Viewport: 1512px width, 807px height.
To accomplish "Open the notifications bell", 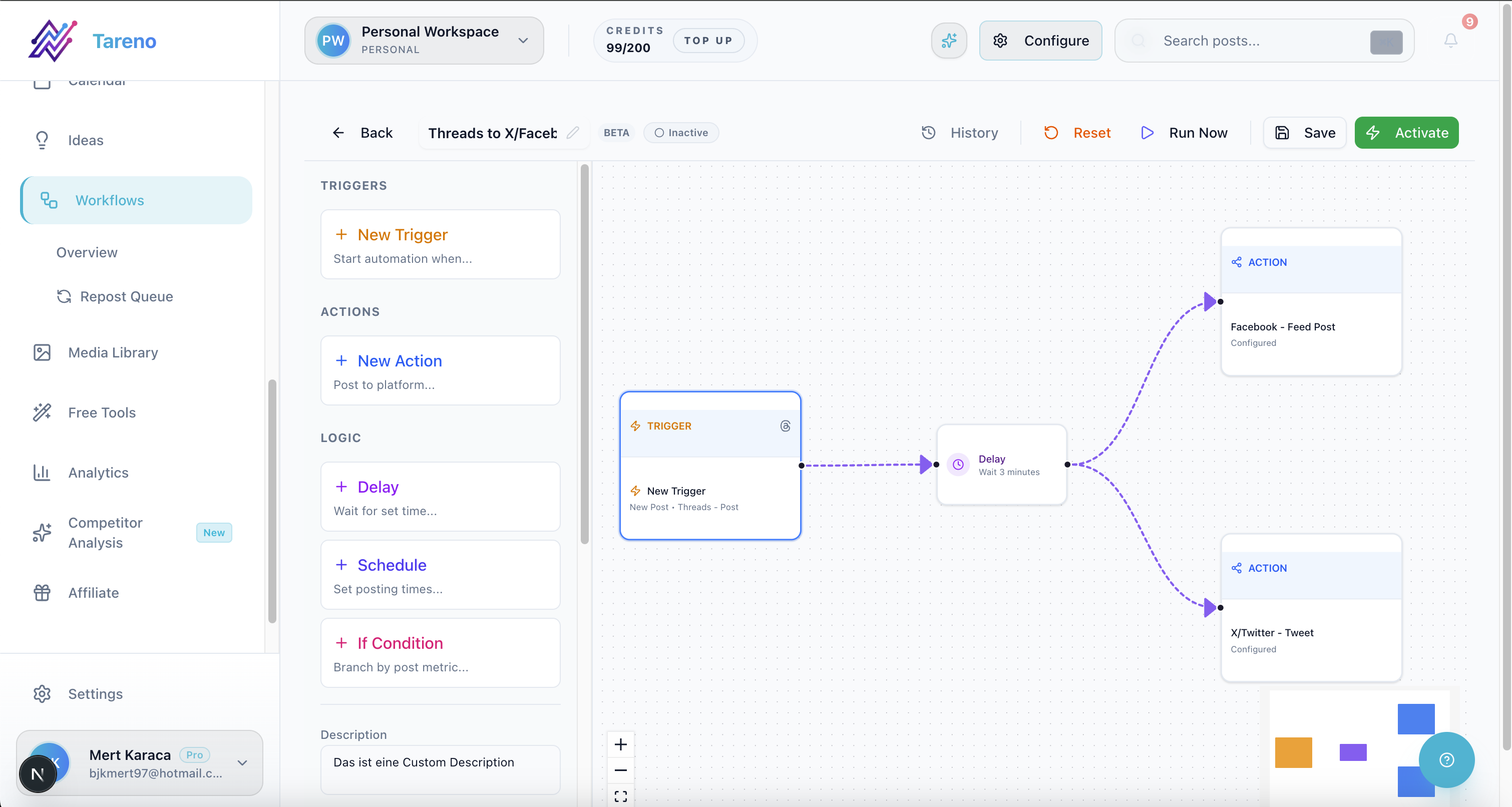I will click(1450, 41).
